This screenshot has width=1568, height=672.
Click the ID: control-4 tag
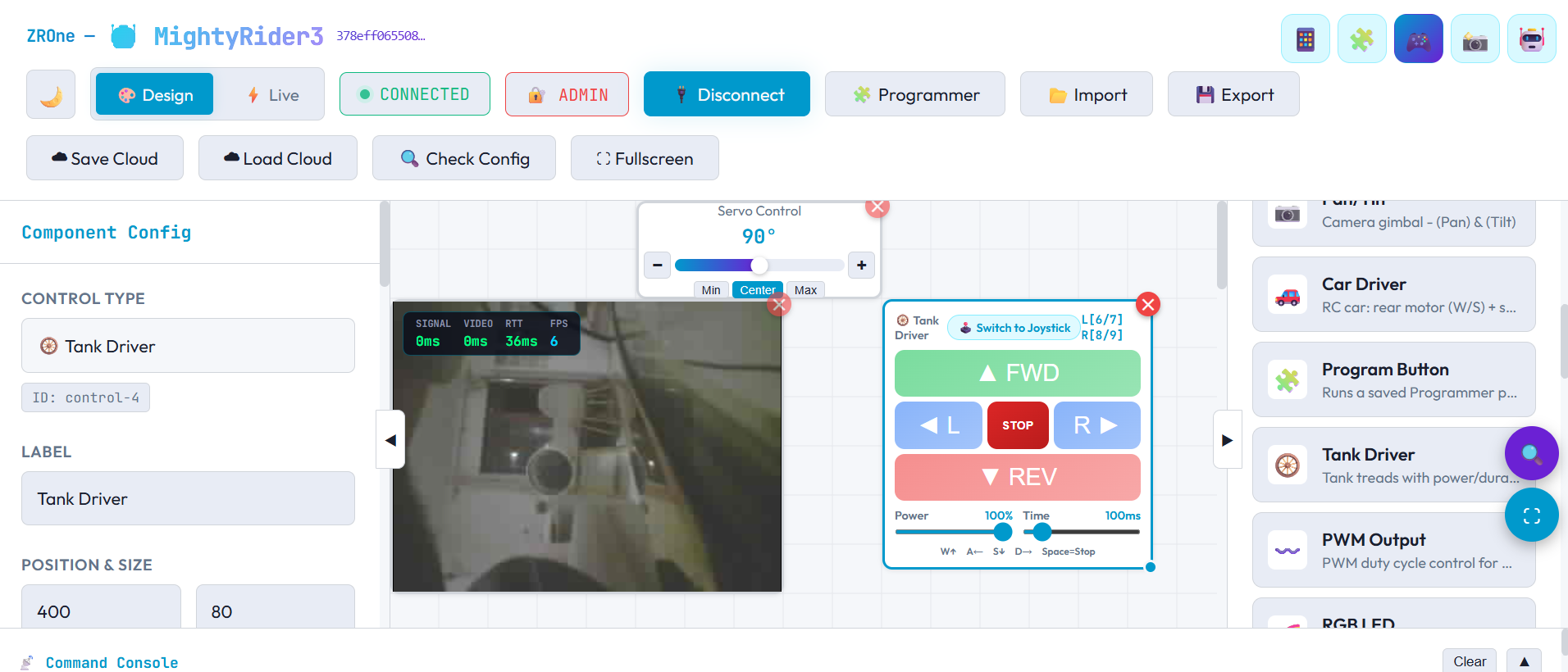85,397
